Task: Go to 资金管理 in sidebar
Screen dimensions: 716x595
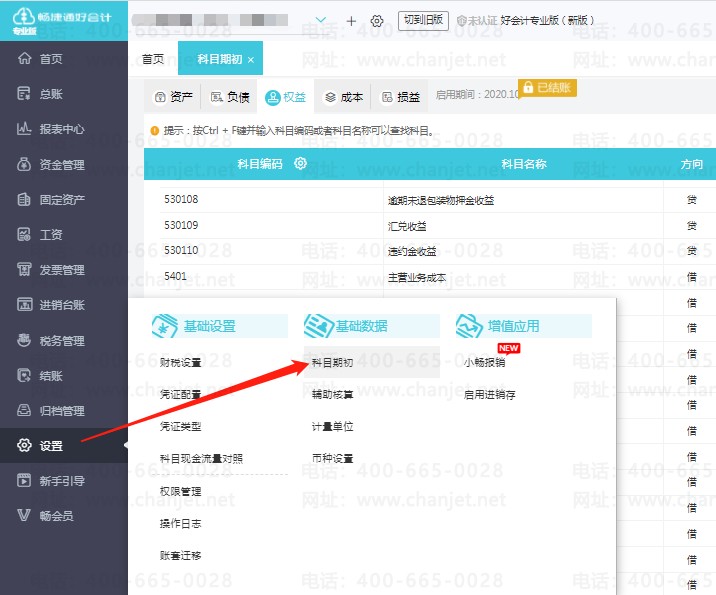Action: coord(61,165)
